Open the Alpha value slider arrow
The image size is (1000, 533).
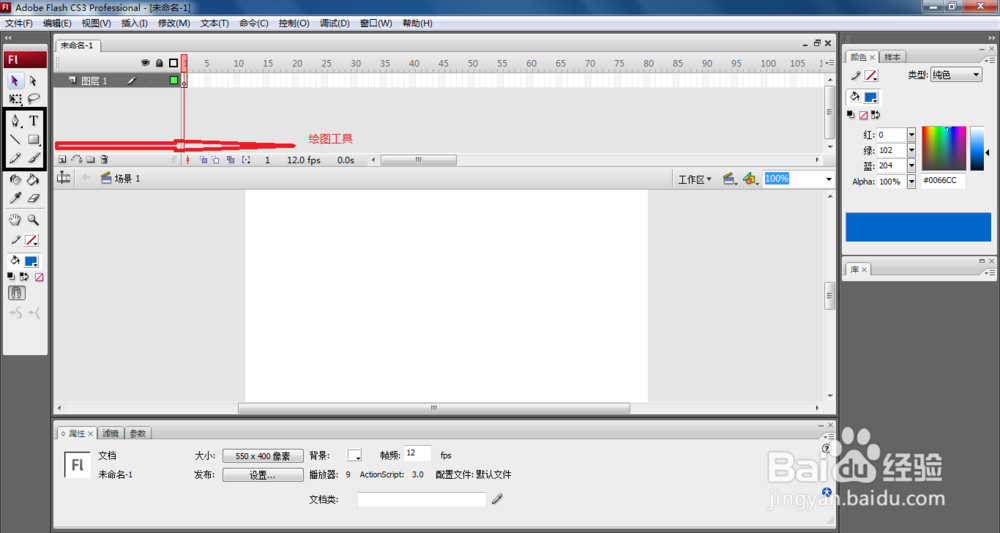click(x=911, y=182)
